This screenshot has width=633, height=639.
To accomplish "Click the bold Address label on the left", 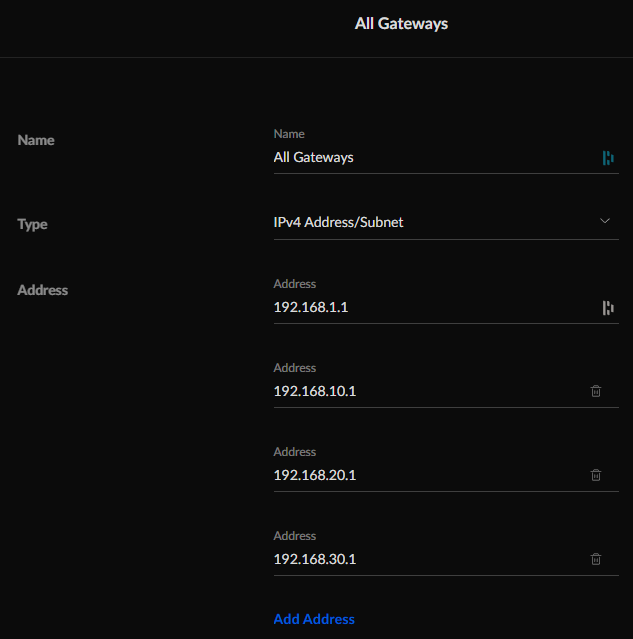I will (43, 290).
